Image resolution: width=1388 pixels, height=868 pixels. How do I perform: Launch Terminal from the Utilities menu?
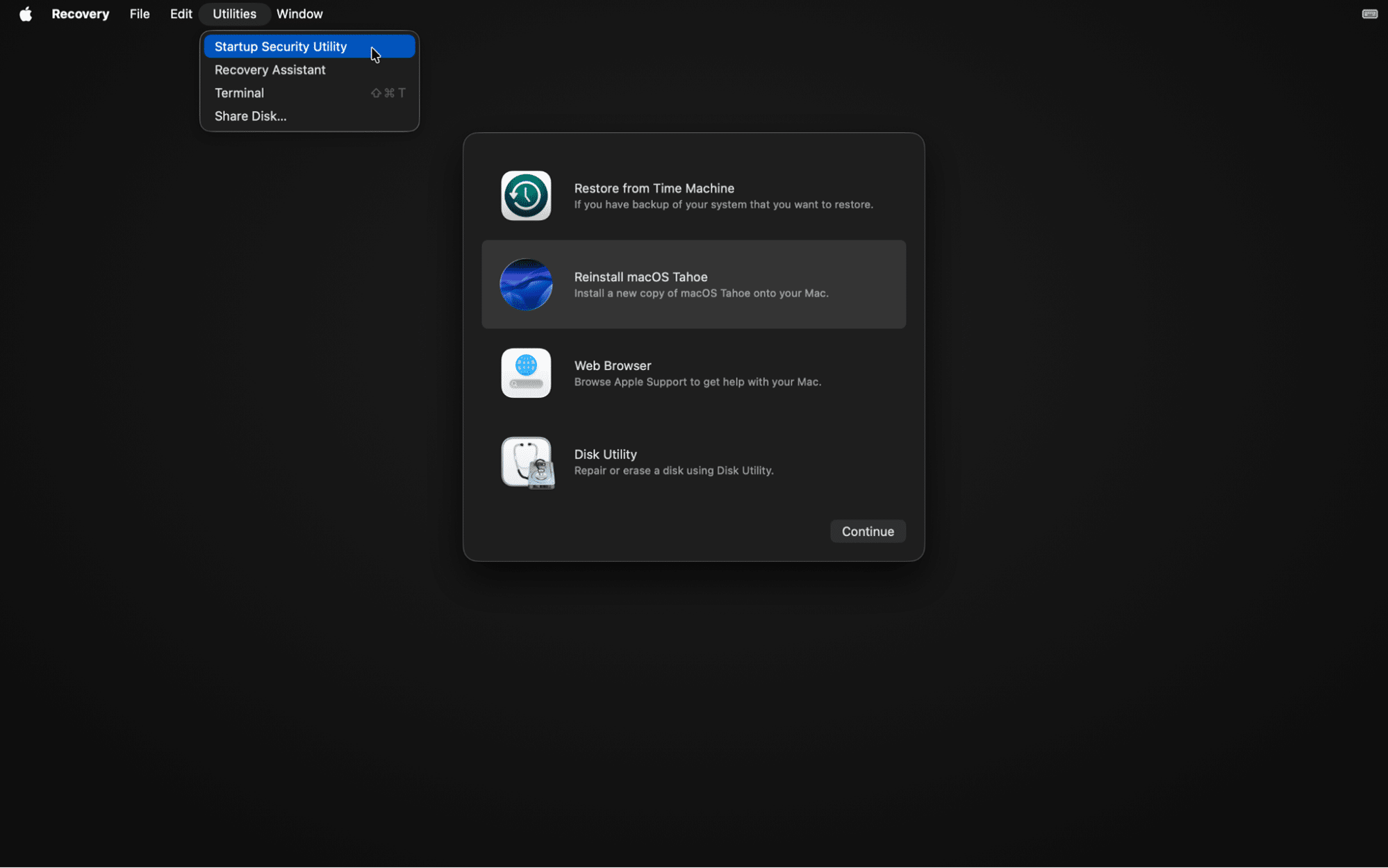point(239,92)
